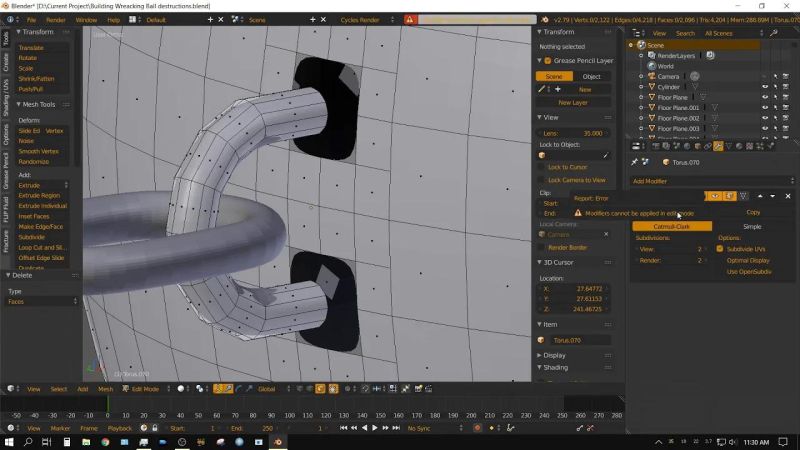
Task: Adjust the View subdivisions slider
Action: 671,249
